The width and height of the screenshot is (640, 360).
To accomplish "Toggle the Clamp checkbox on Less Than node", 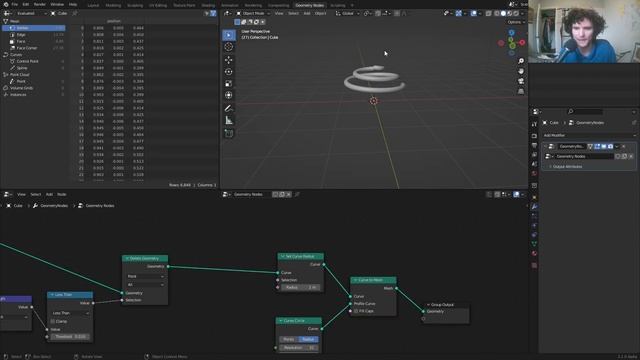I will click(53, 321).
